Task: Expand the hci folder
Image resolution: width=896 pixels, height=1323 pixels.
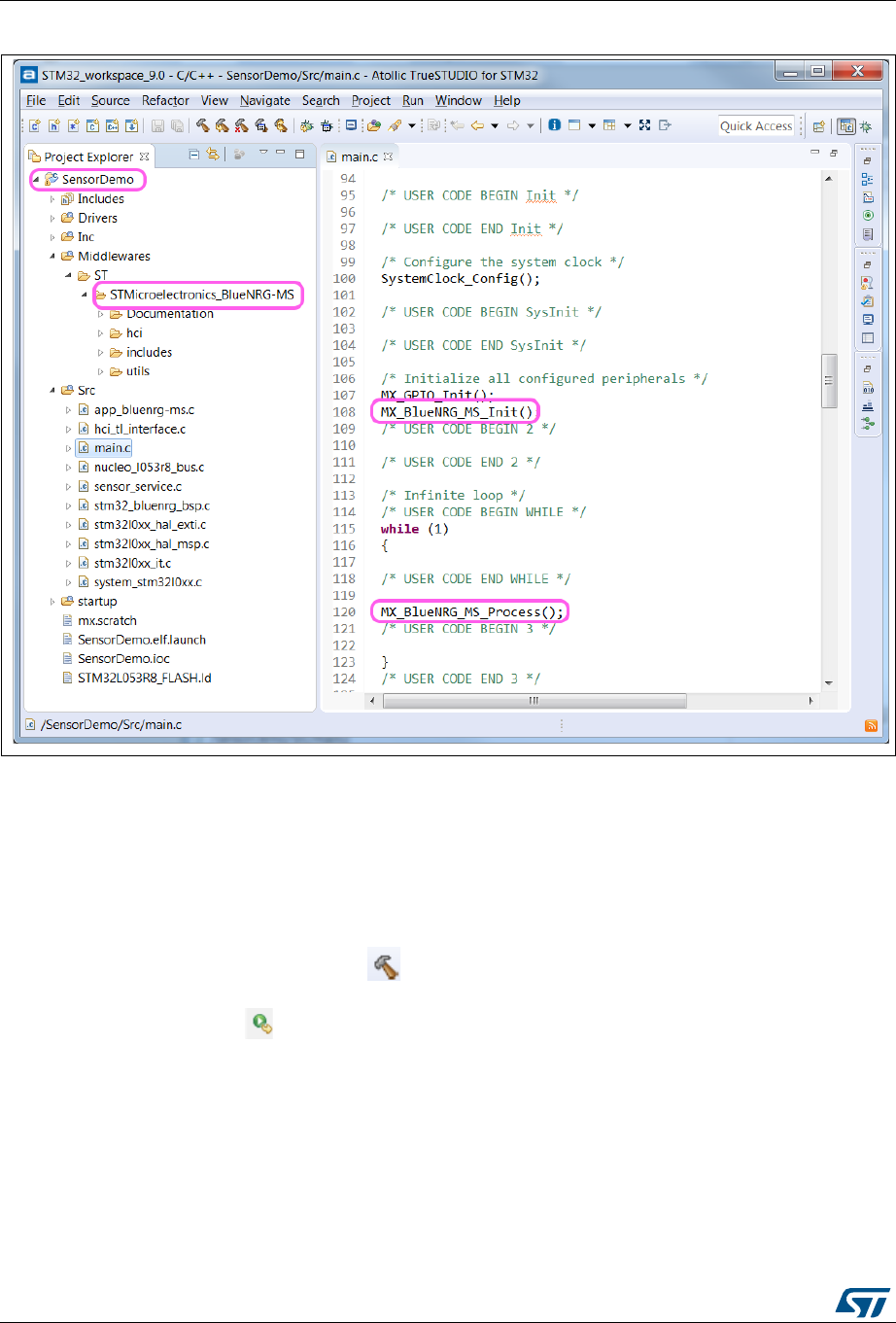Action: pos(100,333)
